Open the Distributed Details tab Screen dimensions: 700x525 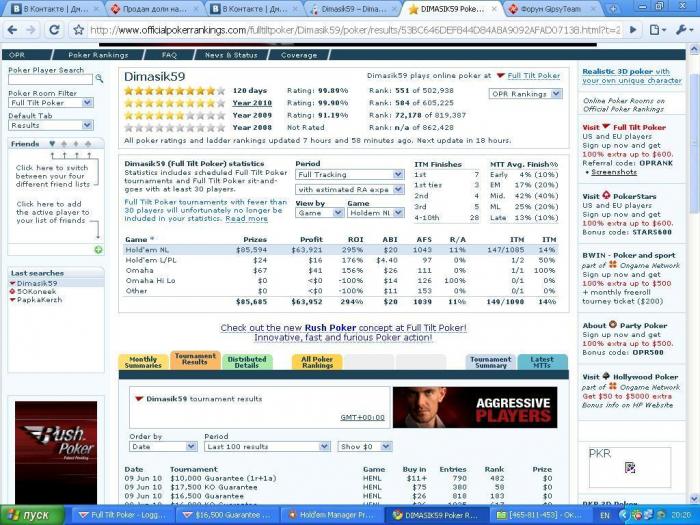tap(247, 362)
